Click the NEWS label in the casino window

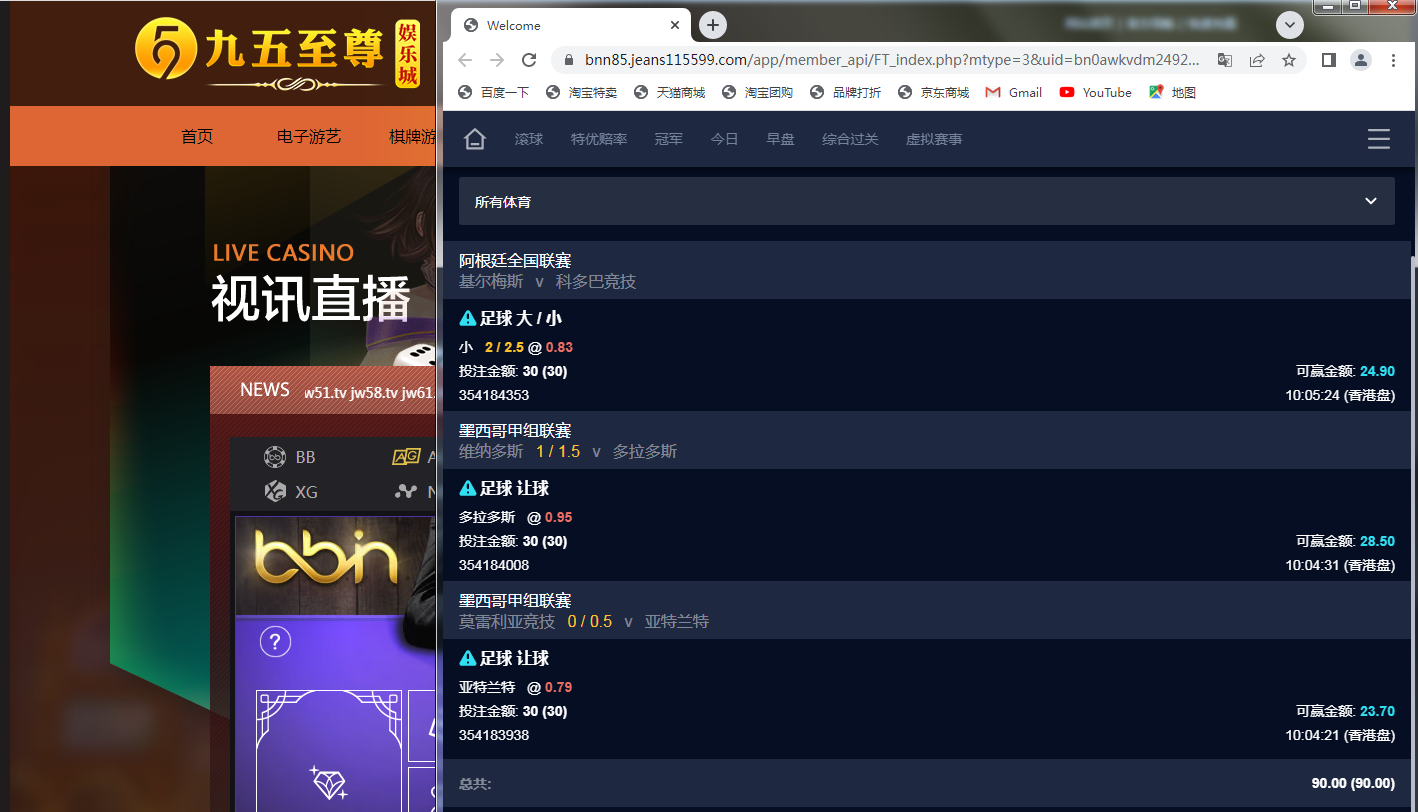(x=265, y=390)
